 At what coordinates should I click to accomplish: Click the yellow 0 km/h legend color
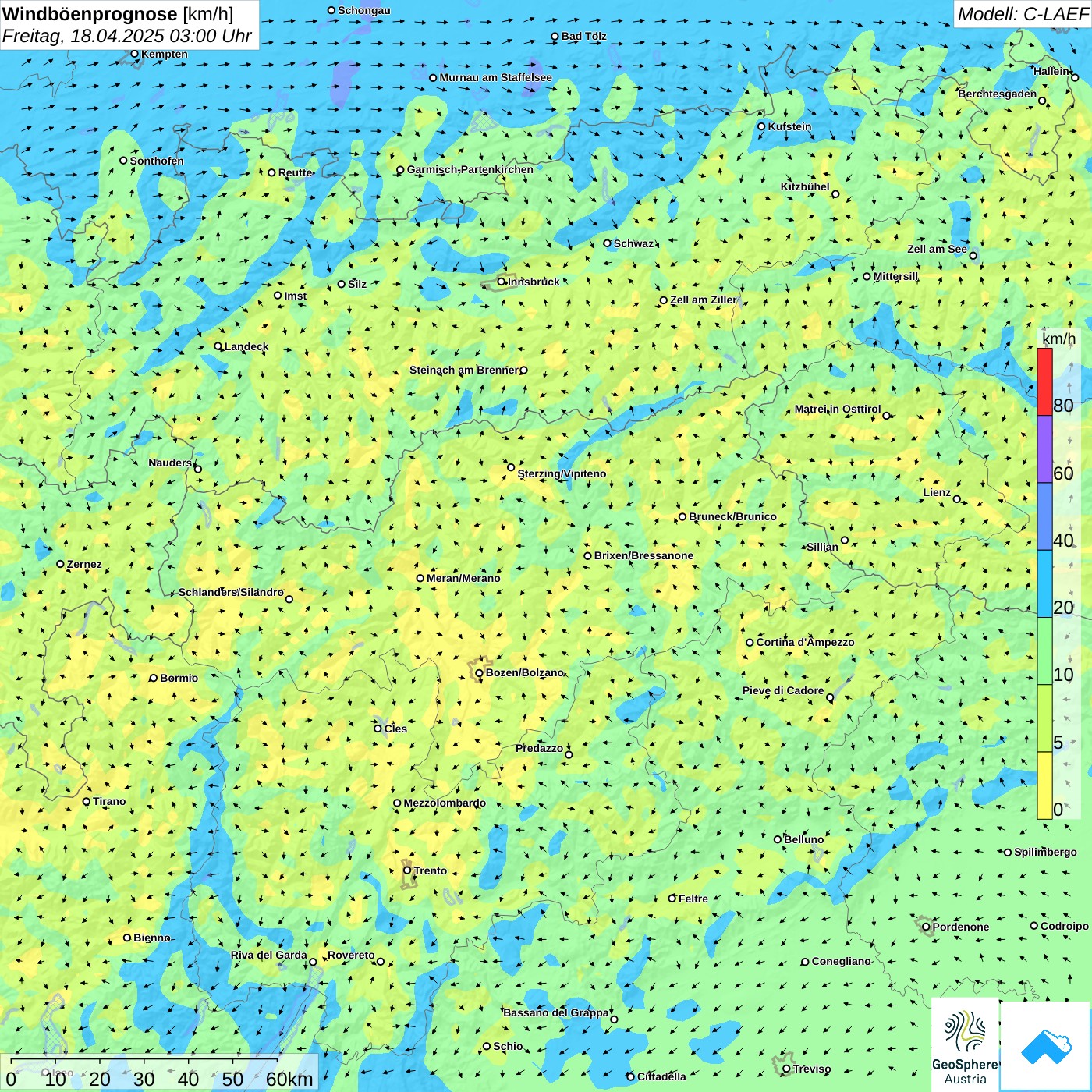coord(1044,785)
